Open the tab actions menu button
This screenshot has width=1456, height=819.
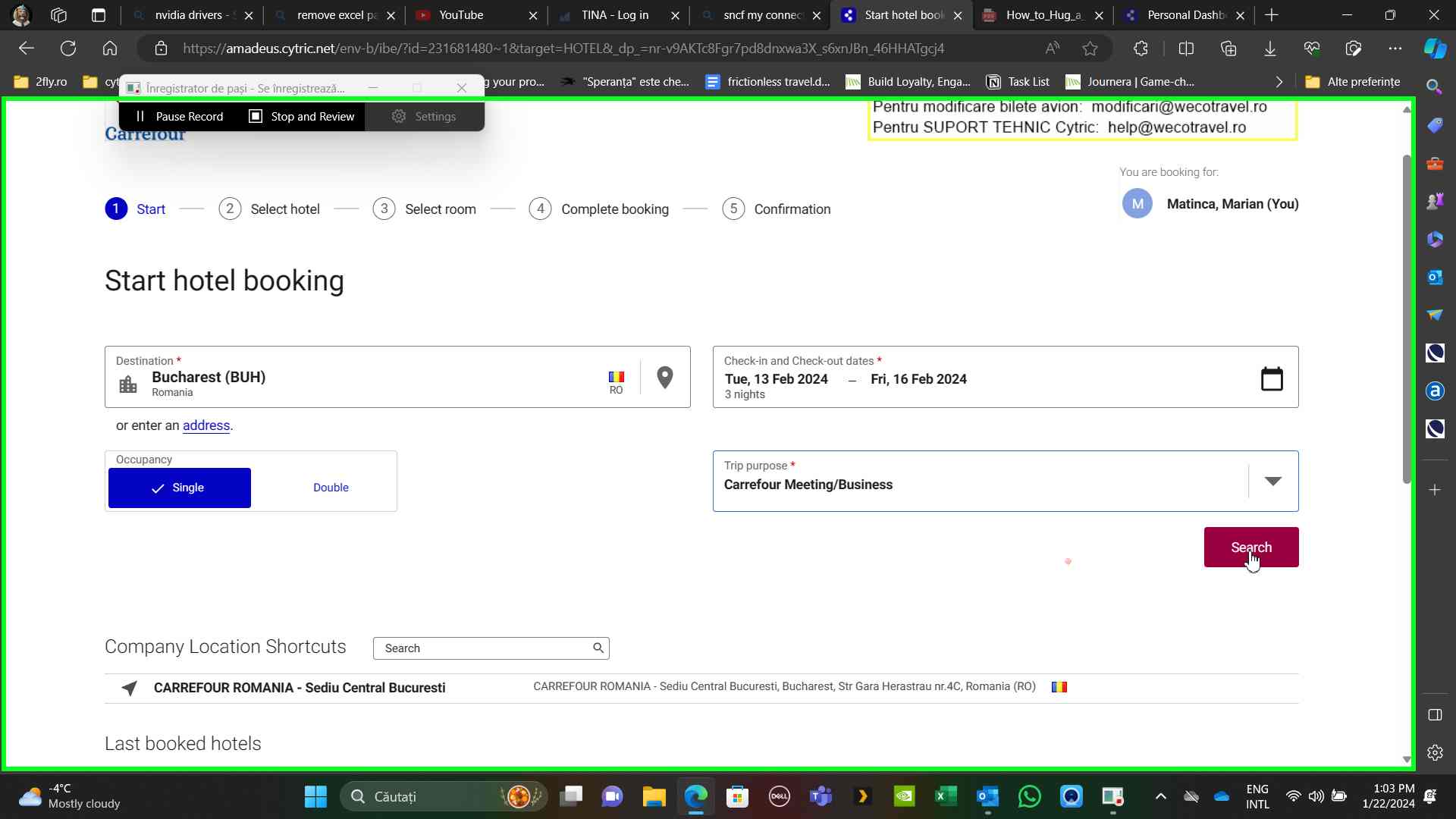tap(99, 15)
